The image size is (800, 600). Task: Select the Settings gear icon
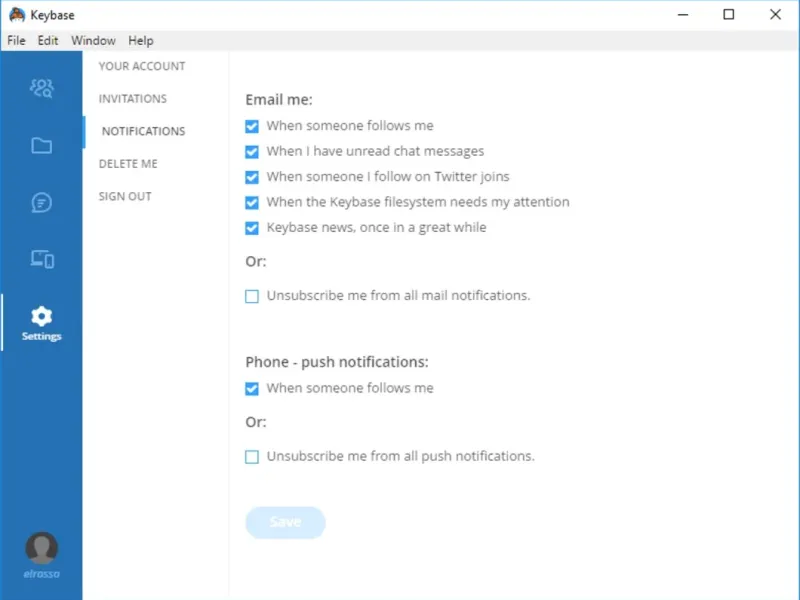point(41,317)
